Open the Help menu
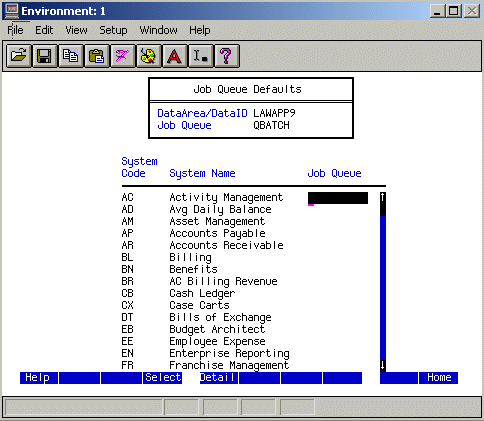Viewport: 484px width, 421px height. [200, 30]
